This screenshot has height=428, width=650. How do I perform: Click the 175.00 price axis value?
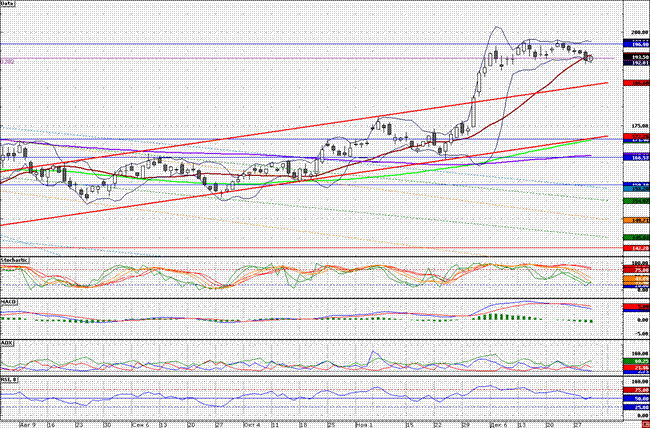point(641,126)
